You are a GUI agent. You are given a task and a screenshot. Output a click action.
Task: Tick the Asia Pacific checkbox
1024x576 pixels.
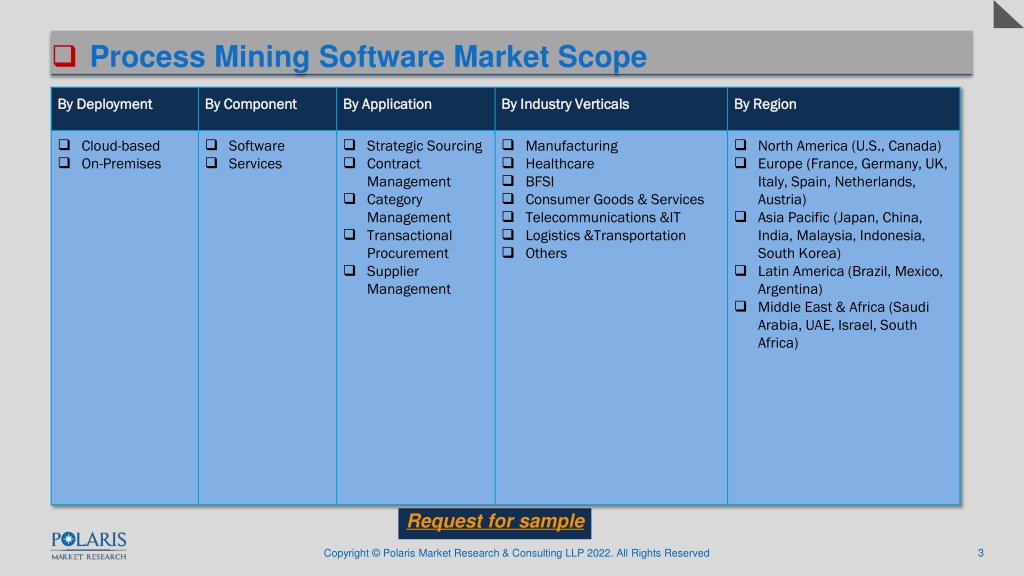click(741, 217)
